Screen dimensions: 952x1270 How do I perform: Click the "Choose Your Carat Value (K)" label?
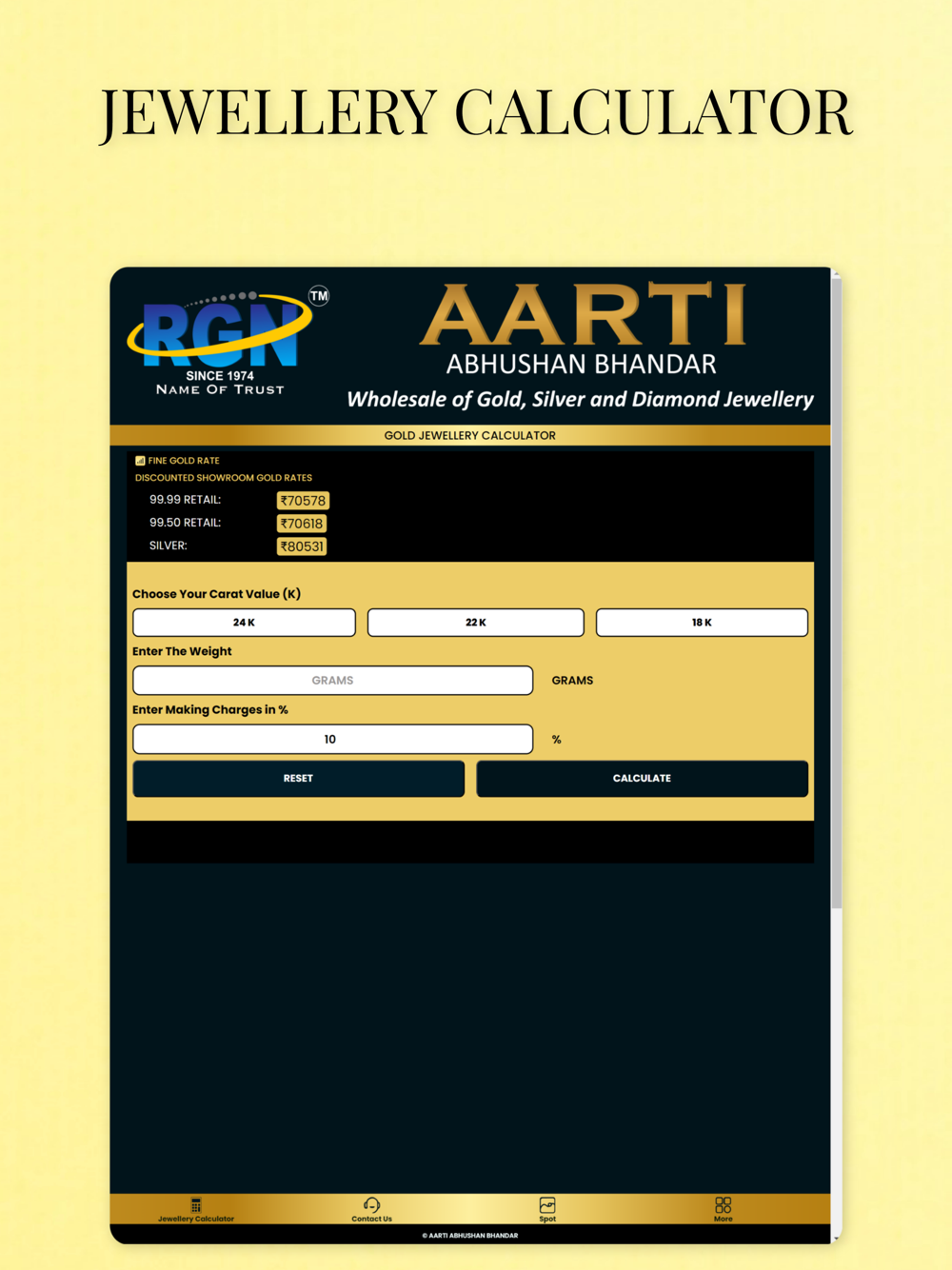(216, 594)
